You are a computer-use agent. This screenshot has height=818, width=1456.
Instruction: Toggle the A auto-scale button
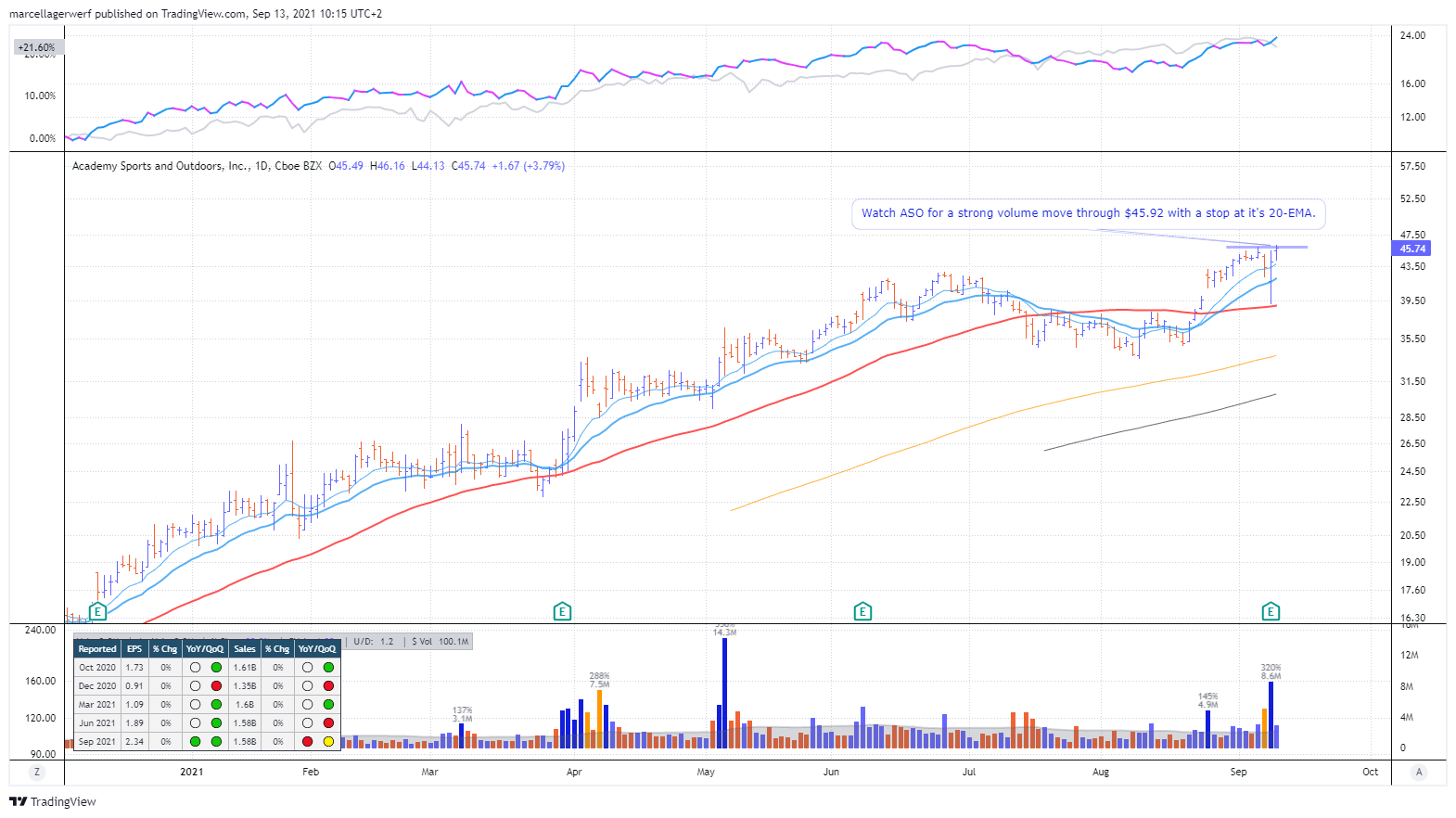click(1418, 772)
